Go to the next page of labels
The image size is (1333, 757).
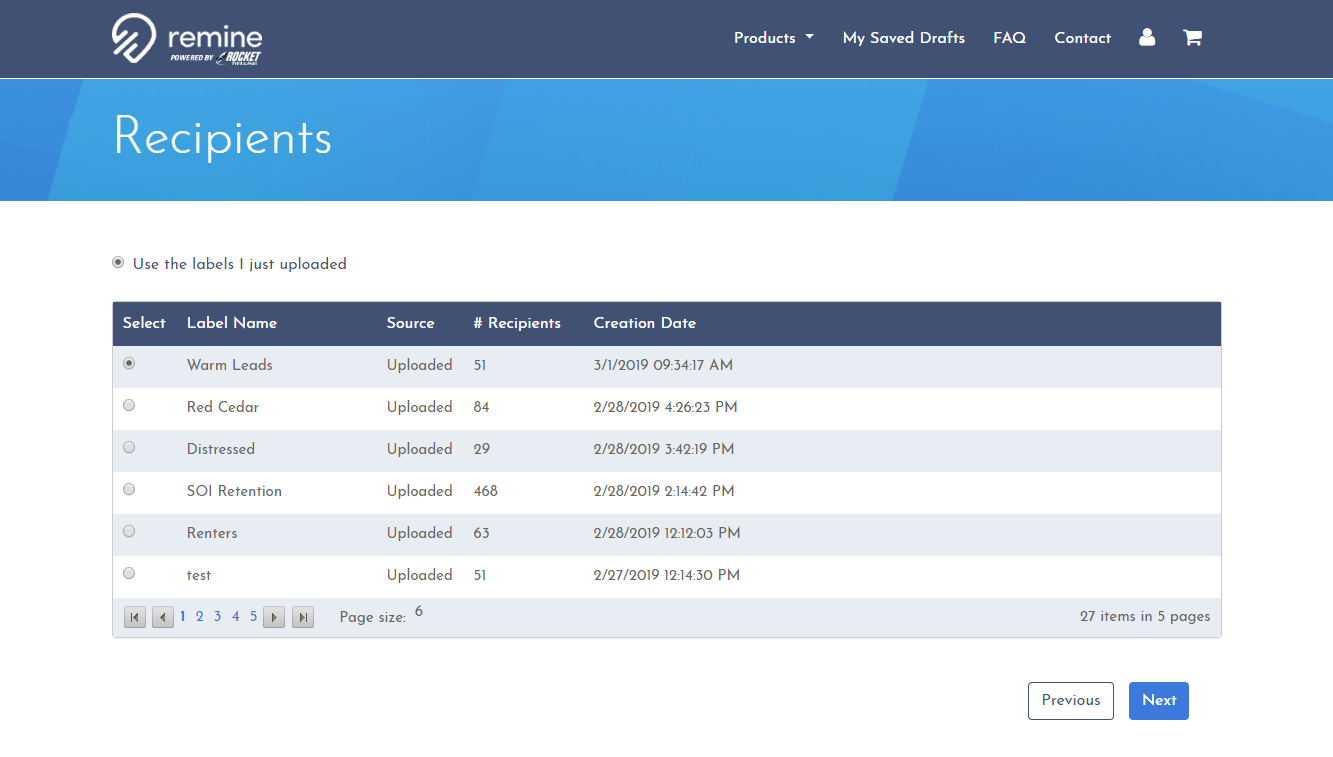[273, 617]
